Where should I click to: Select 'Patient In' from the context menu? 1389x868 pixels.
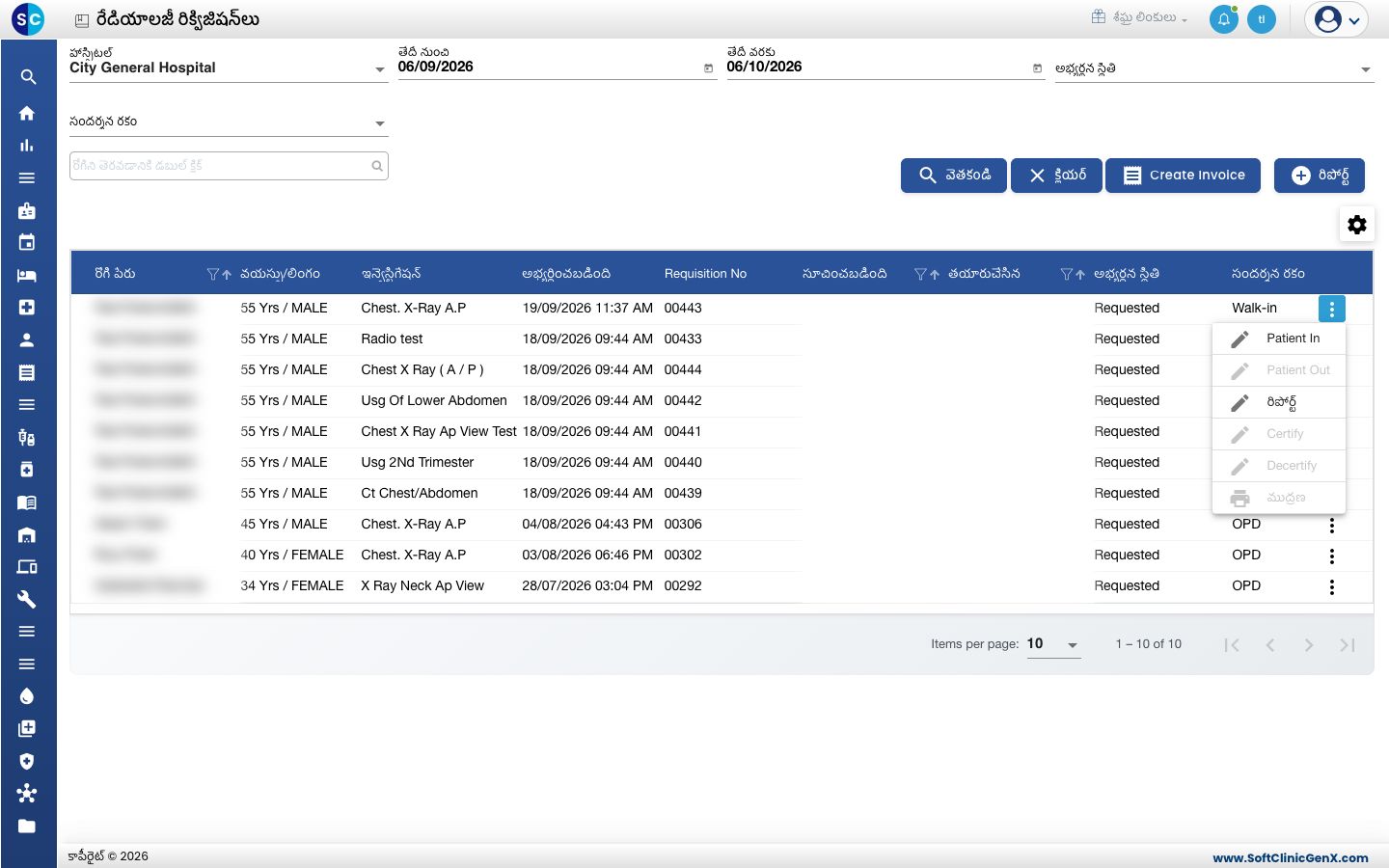1279,339
